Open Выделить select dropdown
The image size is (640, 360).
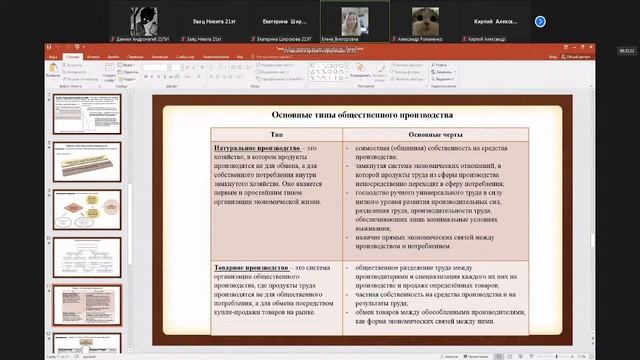[443, 79]
